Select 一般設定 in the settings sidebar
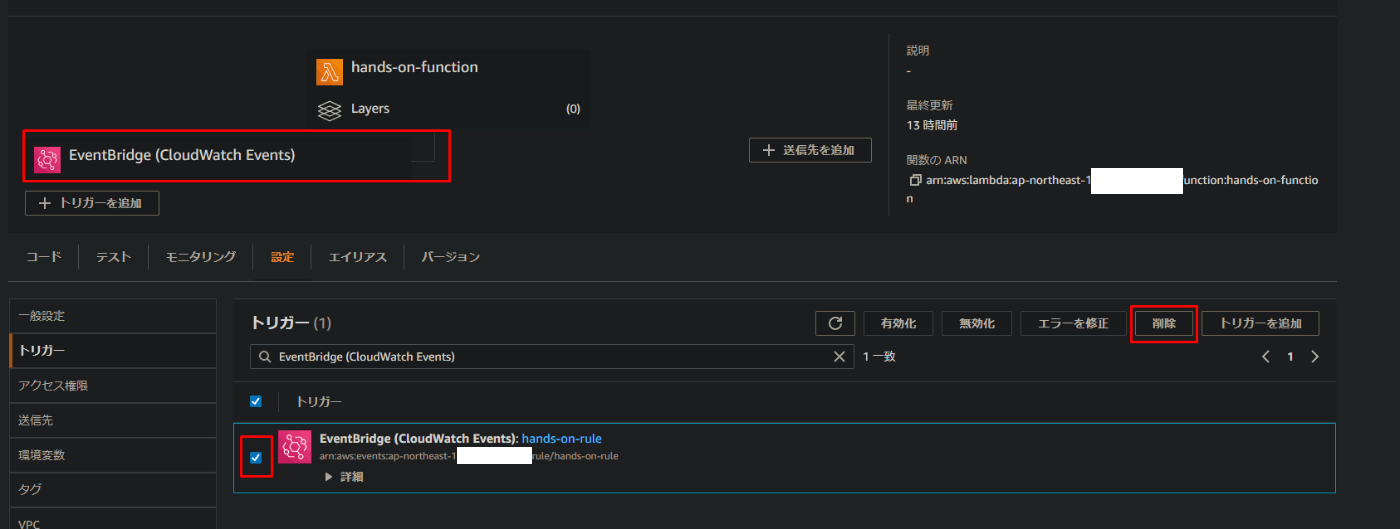 click(113, 316)
